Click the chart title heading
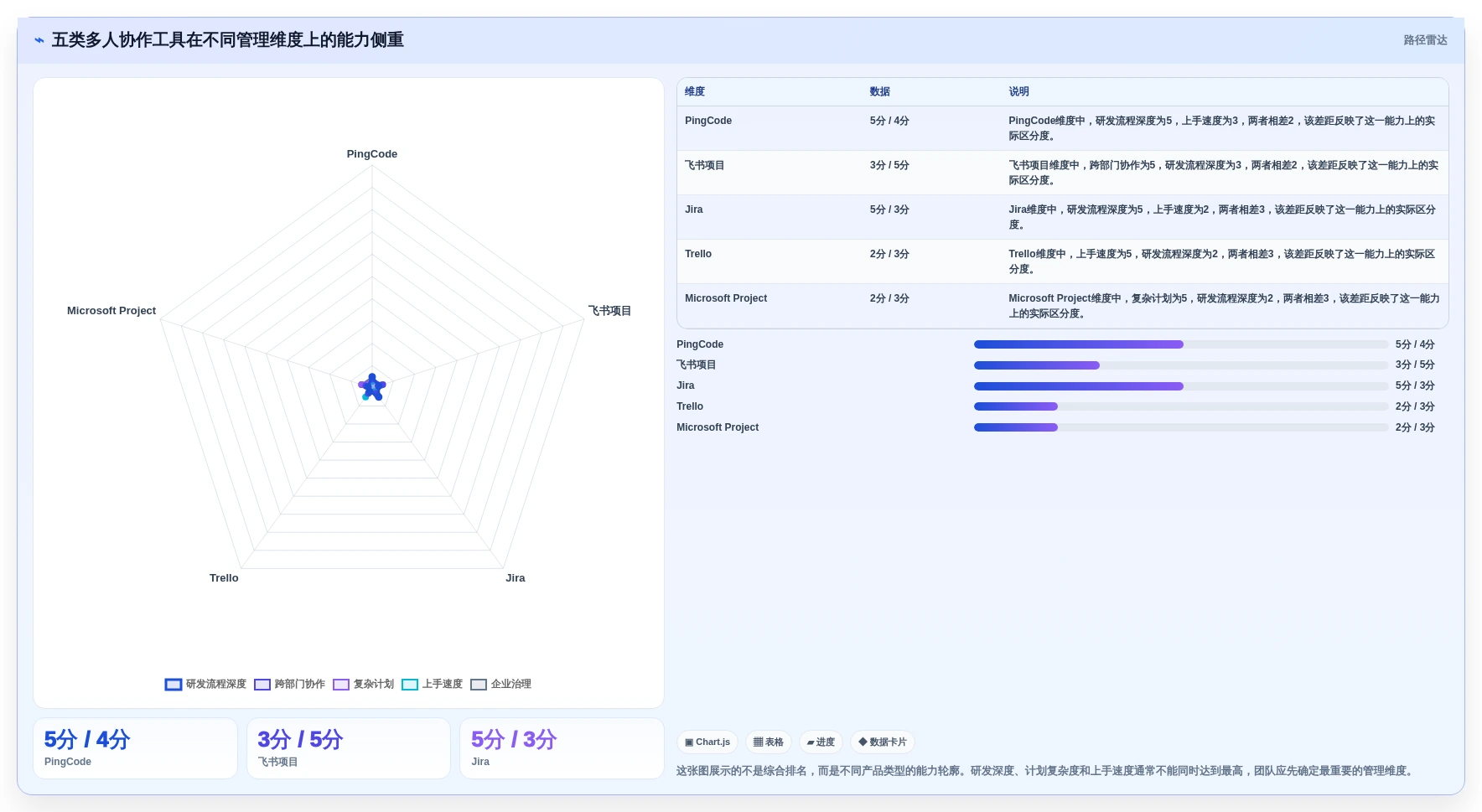 [228, 40]
